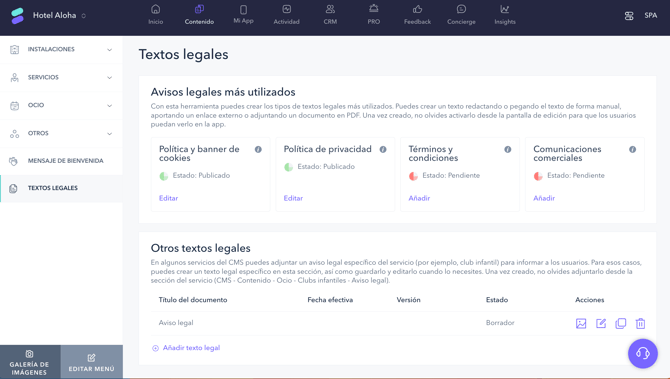Open the Concierge section
This screenshot has height=379, width=670.
click(461, 15)
